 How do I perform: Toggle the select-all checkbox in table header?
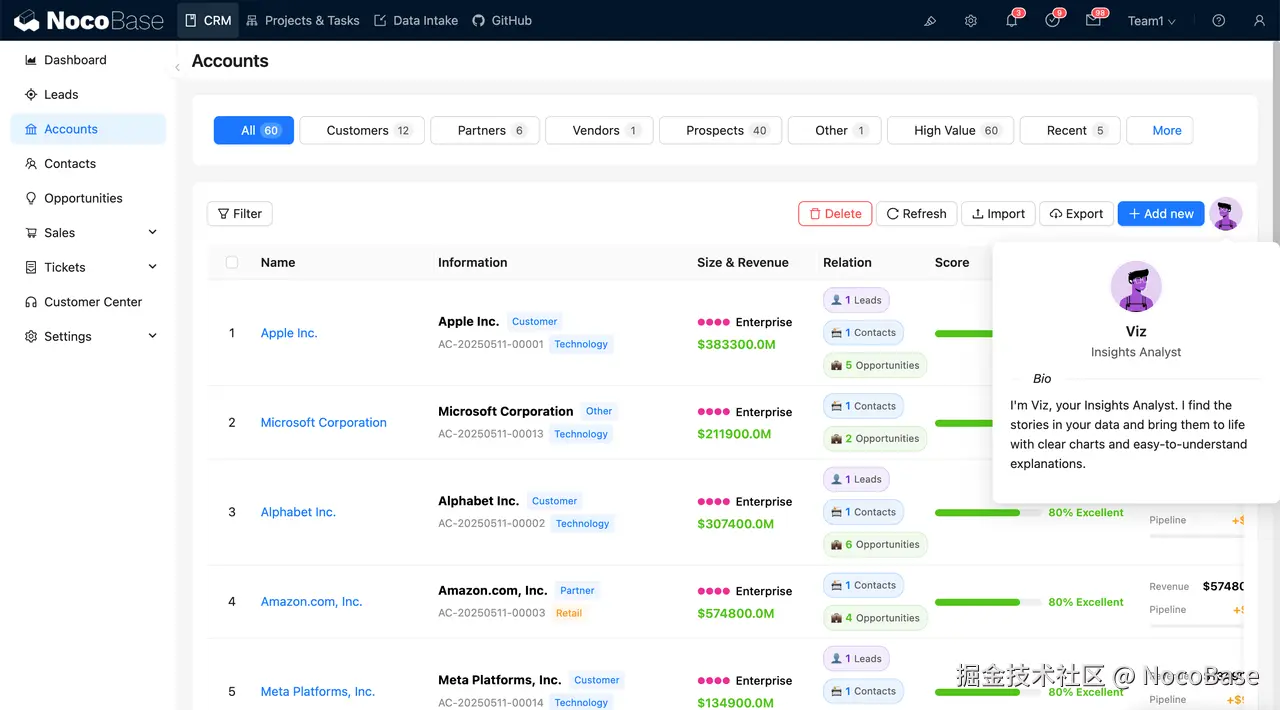(x=232, y=262)
